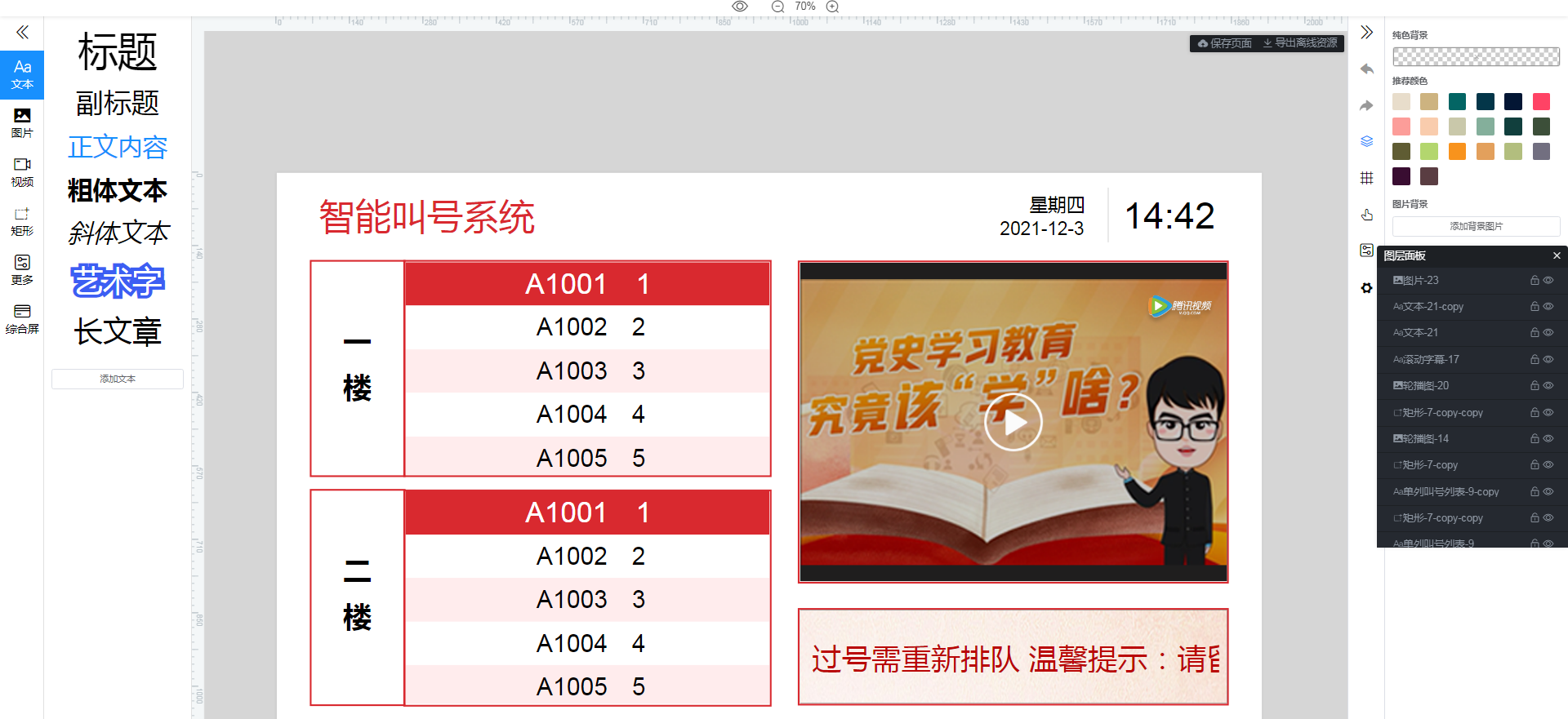Collapse the left panel with the double-chevron icon

tap(22, 33)
